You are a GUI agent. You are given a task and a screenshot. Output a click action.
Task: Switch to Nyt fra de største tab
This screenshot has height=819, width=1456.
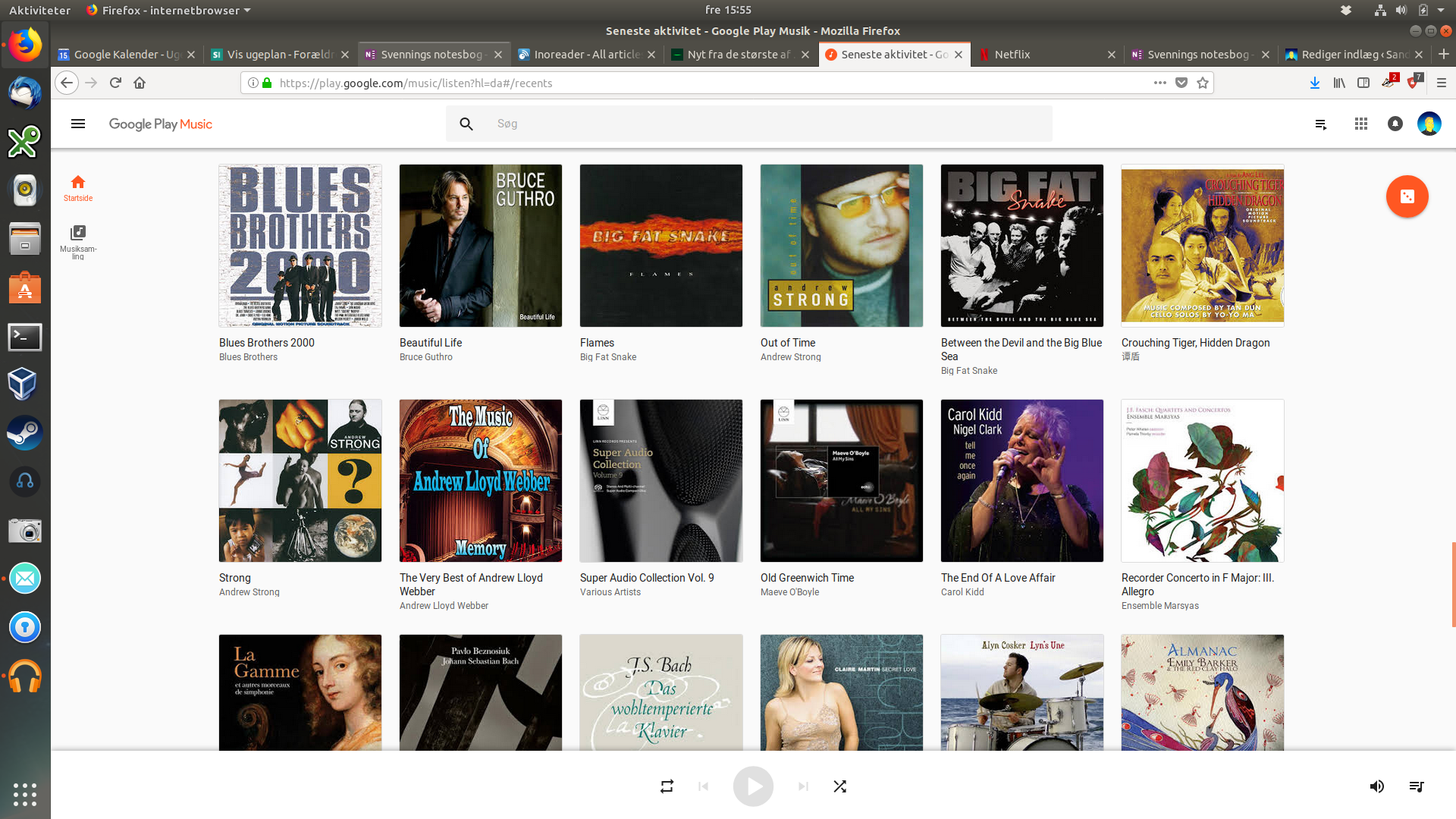(x=740, y=55)
